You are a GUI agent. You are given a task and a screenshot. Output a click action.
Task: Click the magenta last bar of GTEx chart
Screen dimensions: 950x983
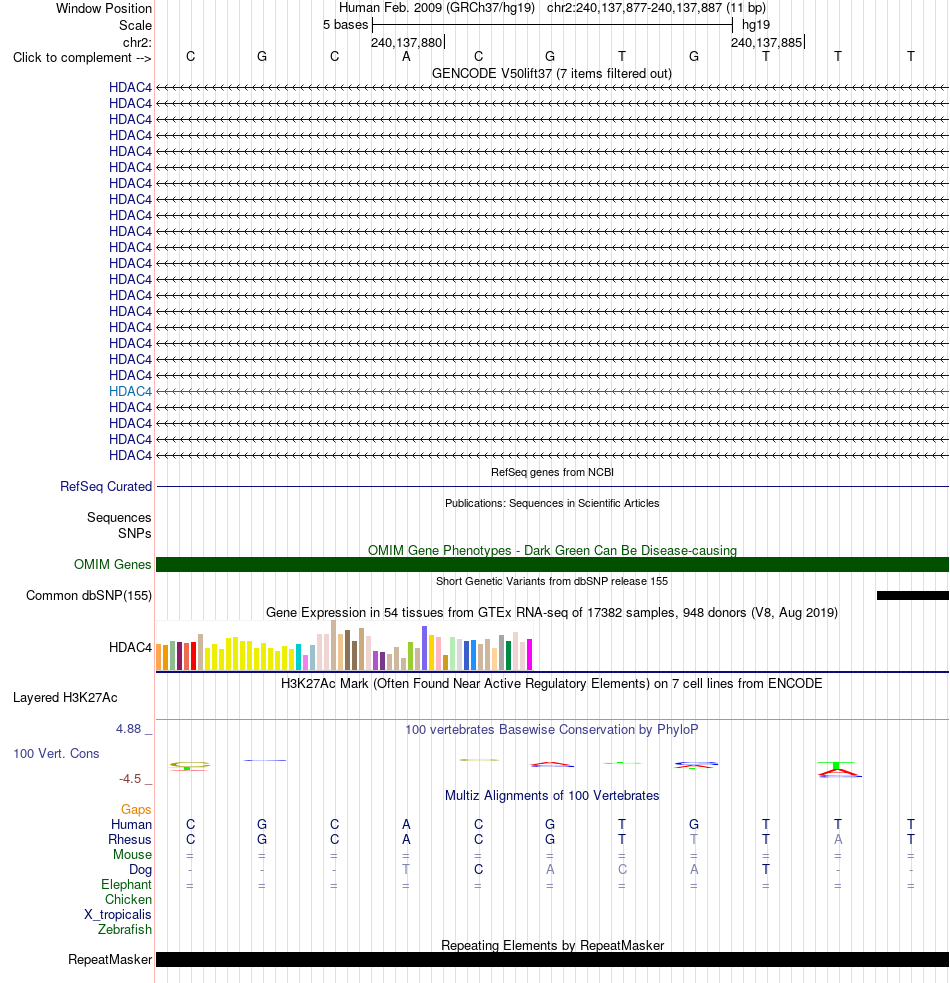pyautogui.click(x=529, y=654)
